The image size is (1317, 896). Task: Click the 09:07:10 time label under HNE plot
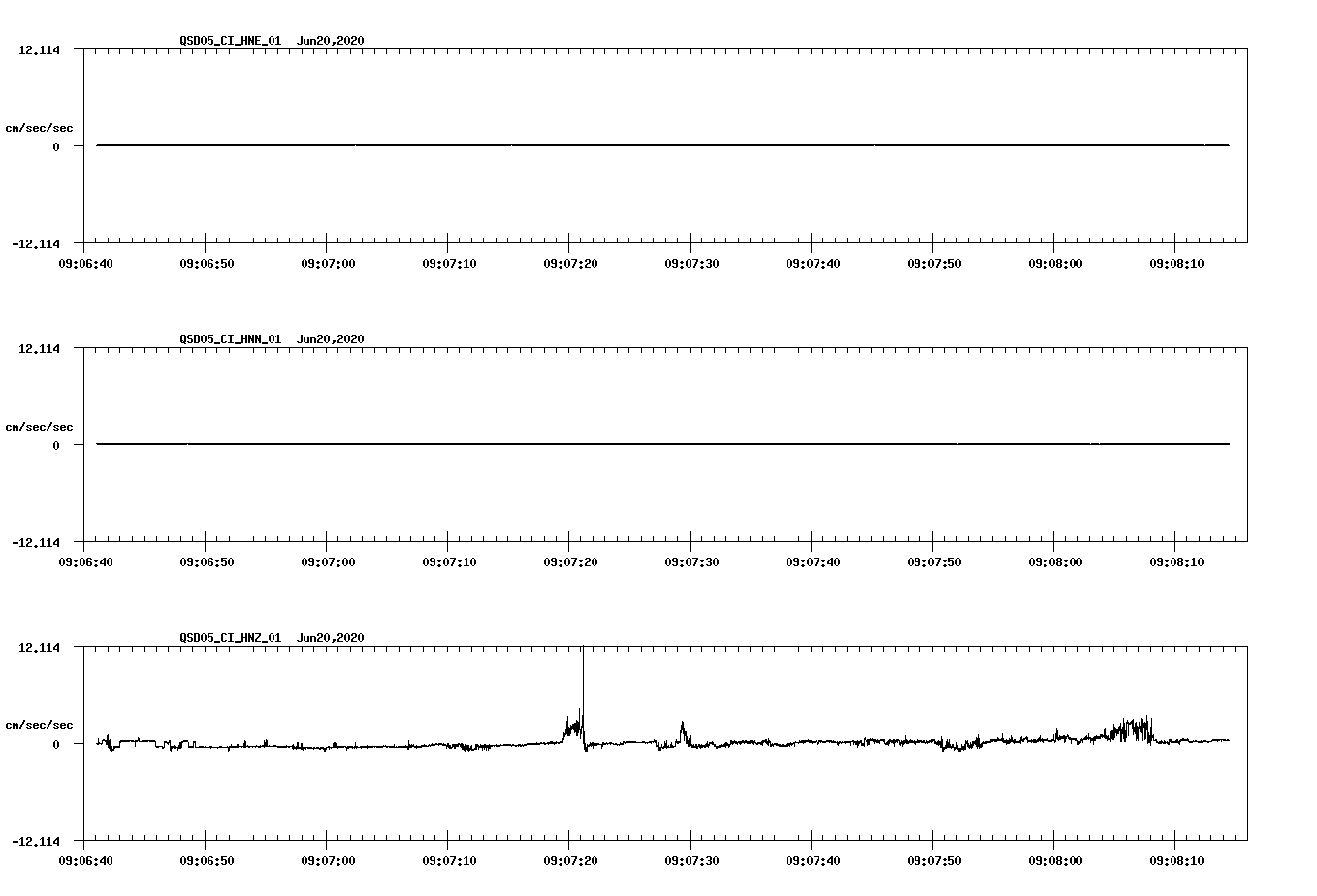point(449,264)
